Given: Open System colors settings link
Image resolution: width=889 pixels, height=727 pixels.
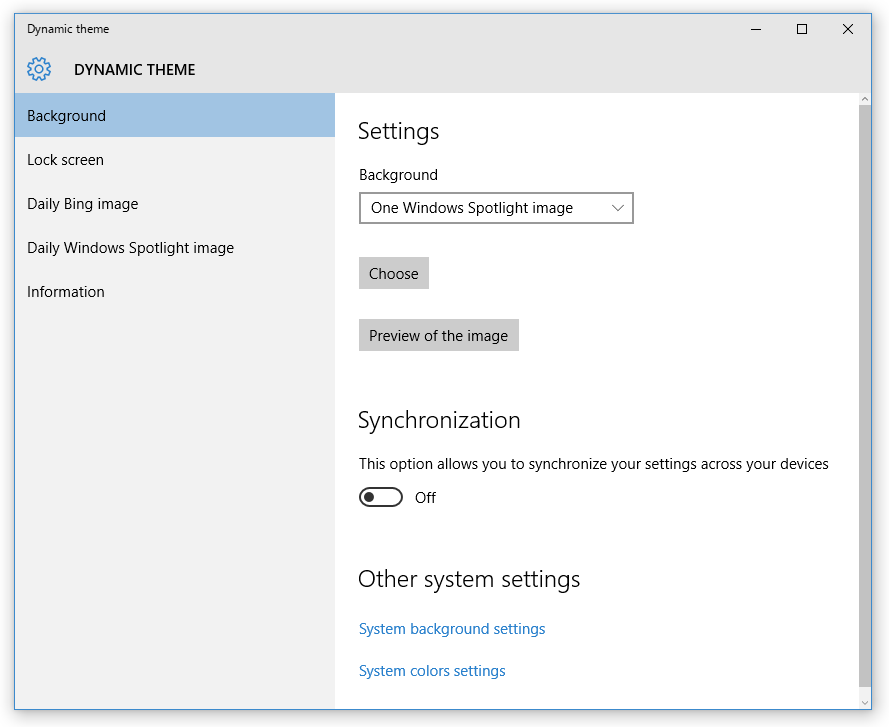Looking at the screenshot, I should coord(432,671).
